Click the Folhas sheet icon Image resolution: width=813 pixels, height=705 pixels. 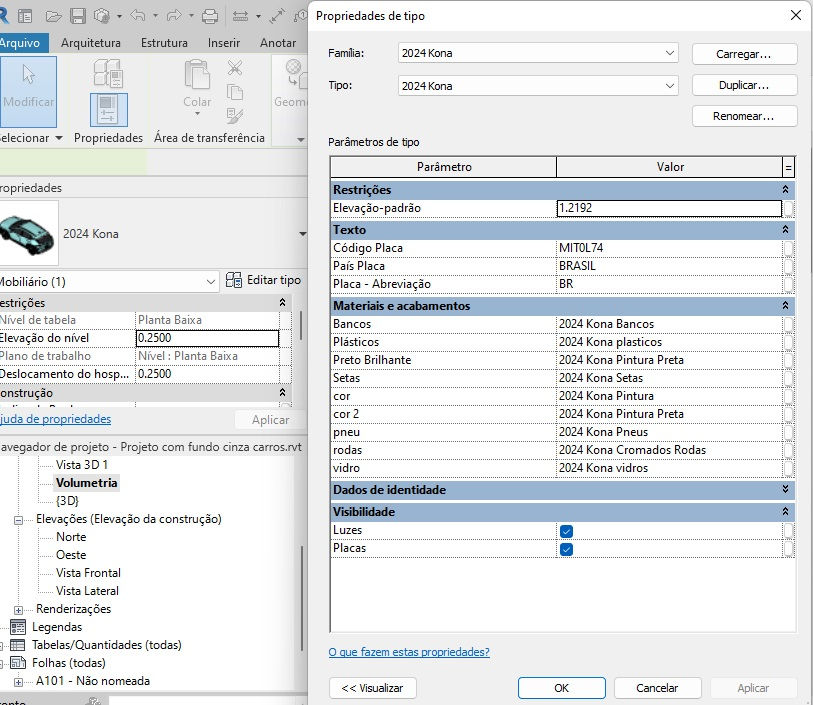(18, 663)
